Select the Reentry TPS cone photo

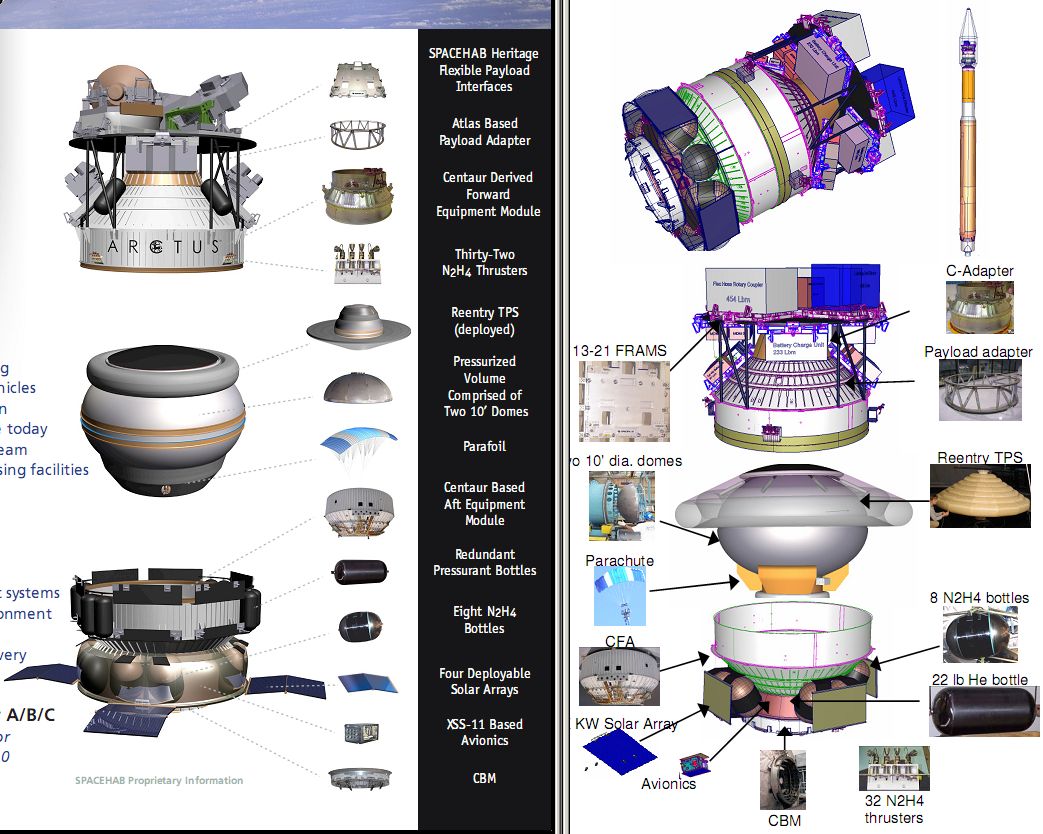(x=980, y=496)
